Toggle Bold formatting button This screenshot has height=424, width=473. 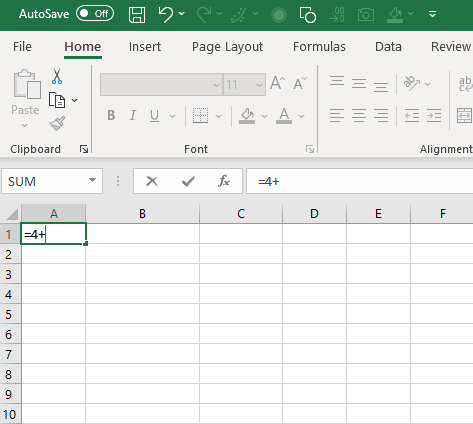click(x=111, y=116)
